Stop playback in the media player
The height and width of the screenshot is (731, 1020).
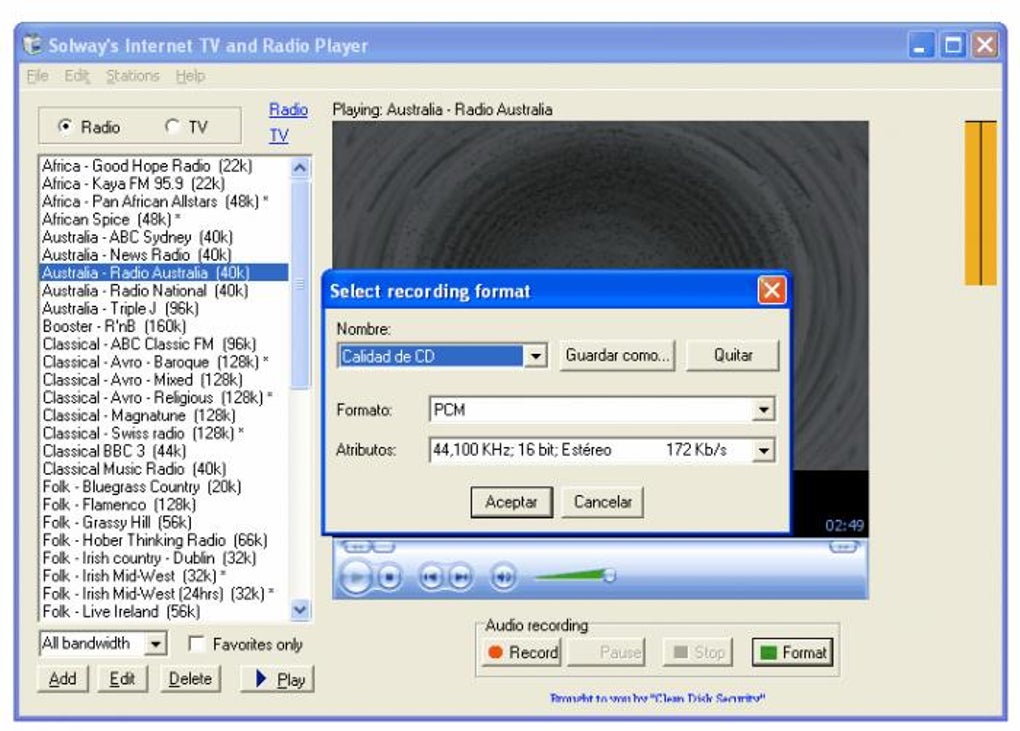[x=390, y=577]
